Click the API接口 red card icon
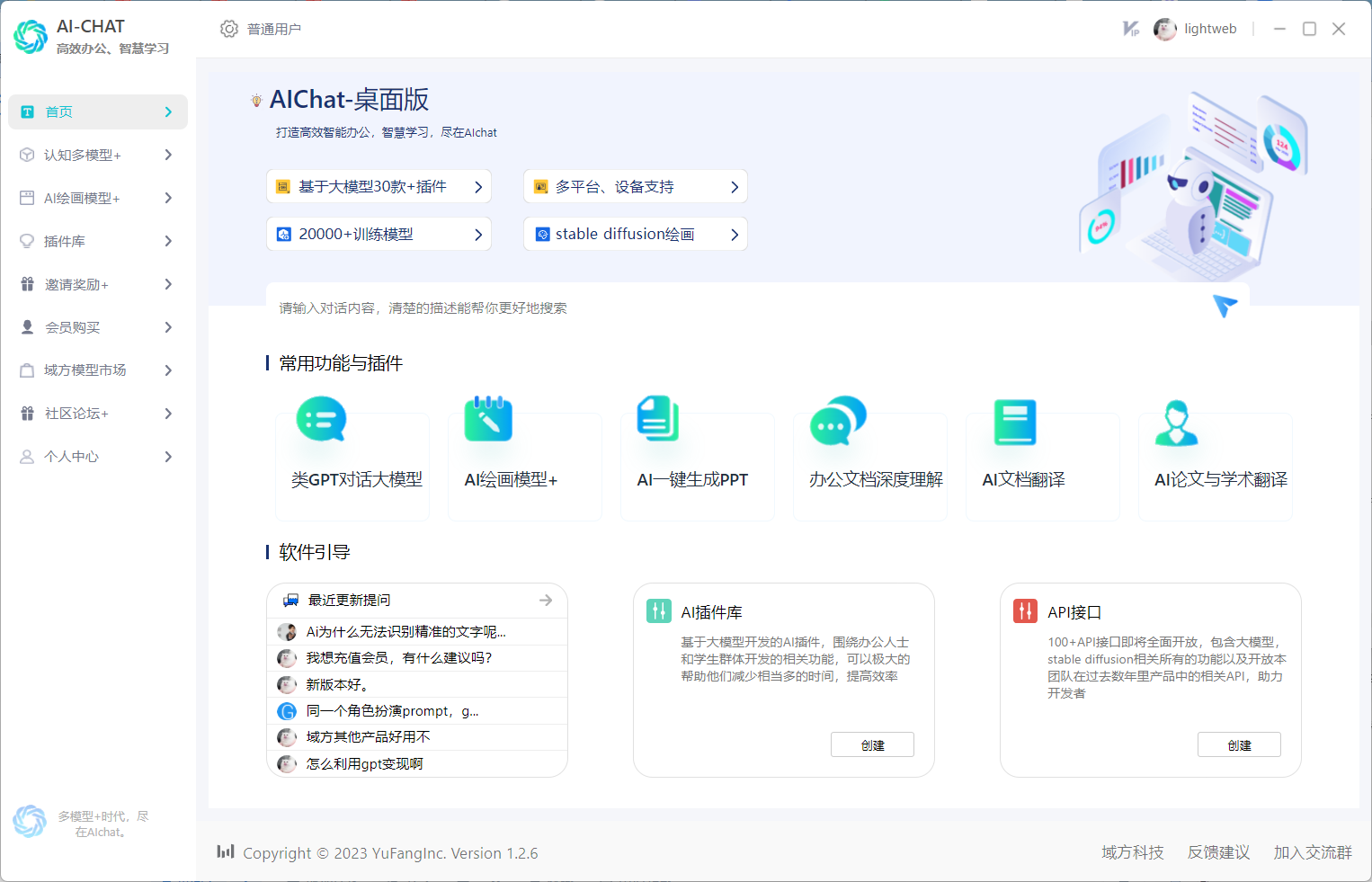Viewport: 1372px width, 882px height. tap(1025, 611)
